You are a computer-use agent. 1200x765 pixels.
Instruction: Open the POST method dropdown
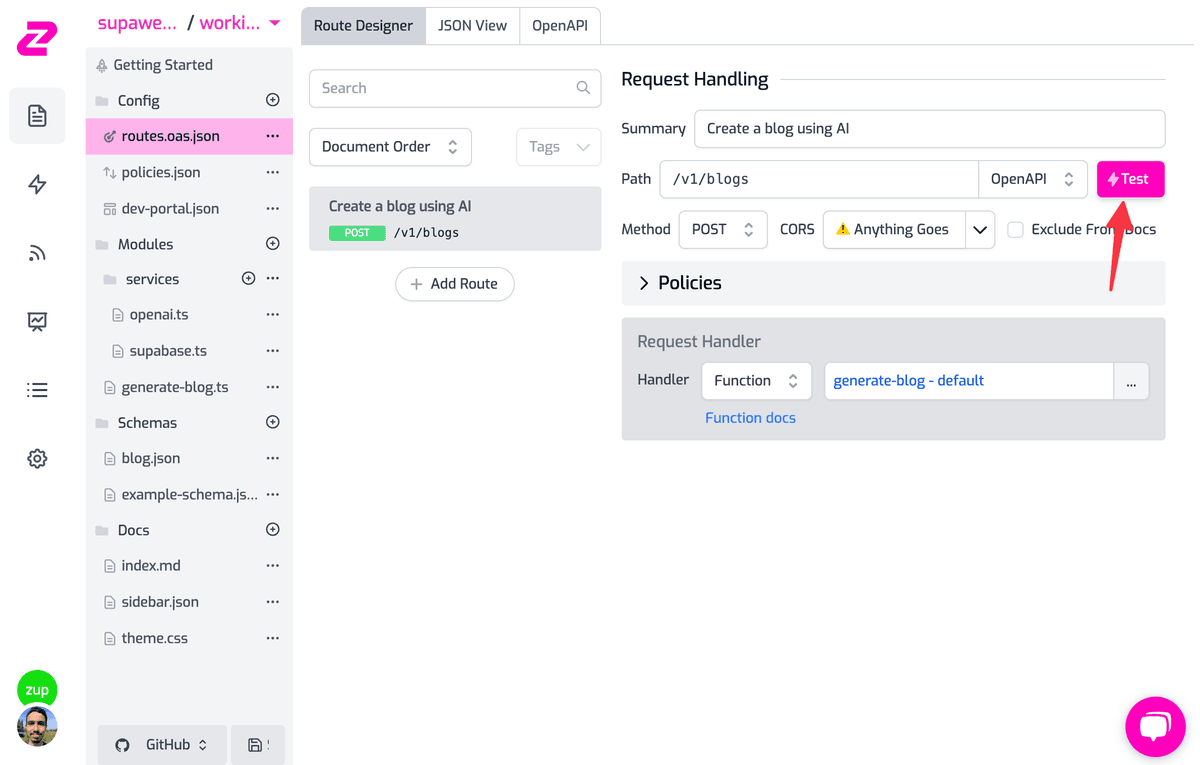(722, 229)
